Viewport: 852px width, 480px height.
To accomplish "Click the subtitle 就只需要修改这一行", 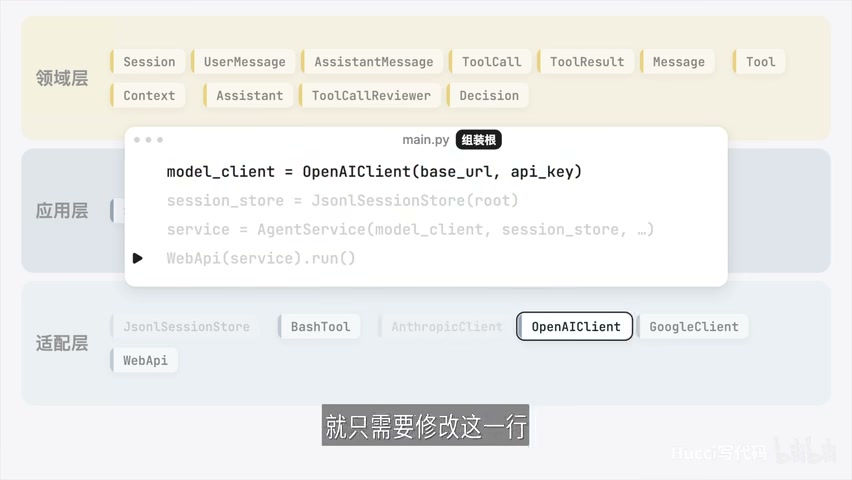I will click(x=425, y=426).
